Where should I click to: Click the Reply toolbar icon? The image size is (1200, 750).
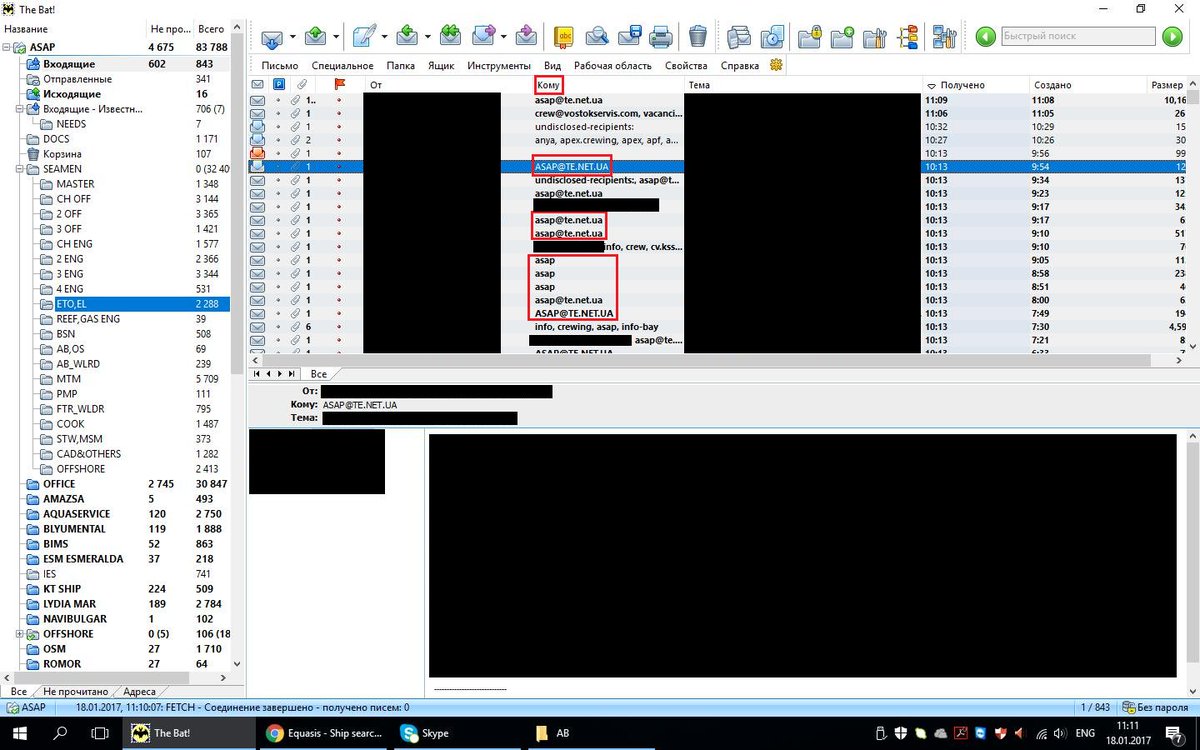[406, 38]
